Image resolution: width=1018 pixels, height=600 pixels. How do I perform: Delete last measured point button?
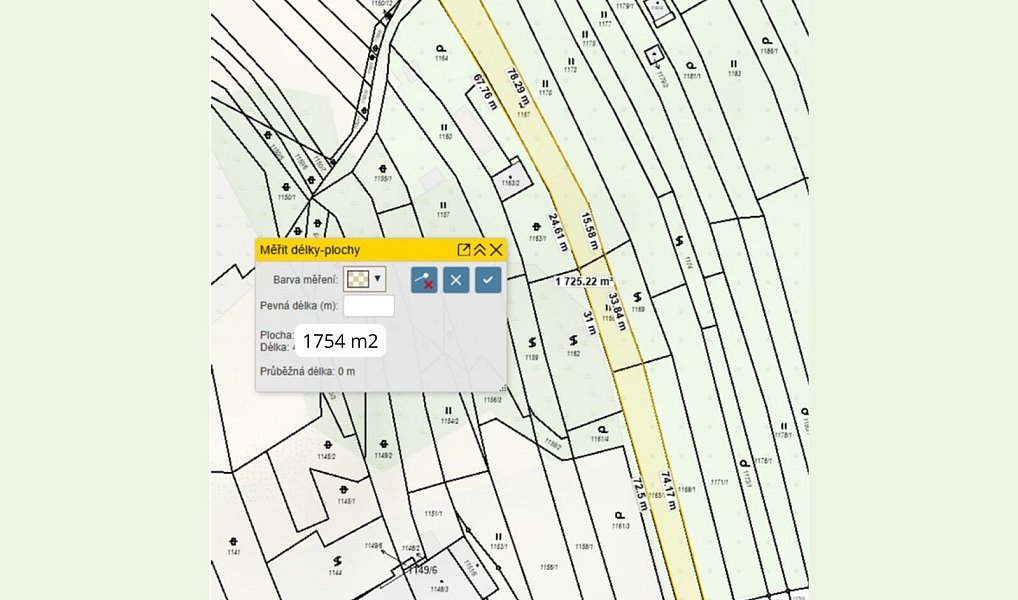[x=424, y=280]
